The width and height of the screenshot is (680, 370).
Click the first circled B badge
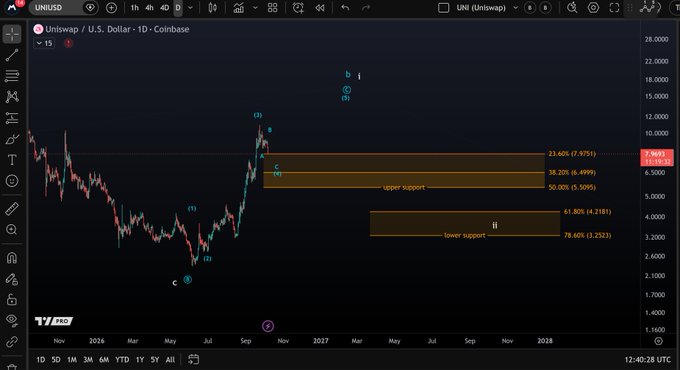(530, 7)
